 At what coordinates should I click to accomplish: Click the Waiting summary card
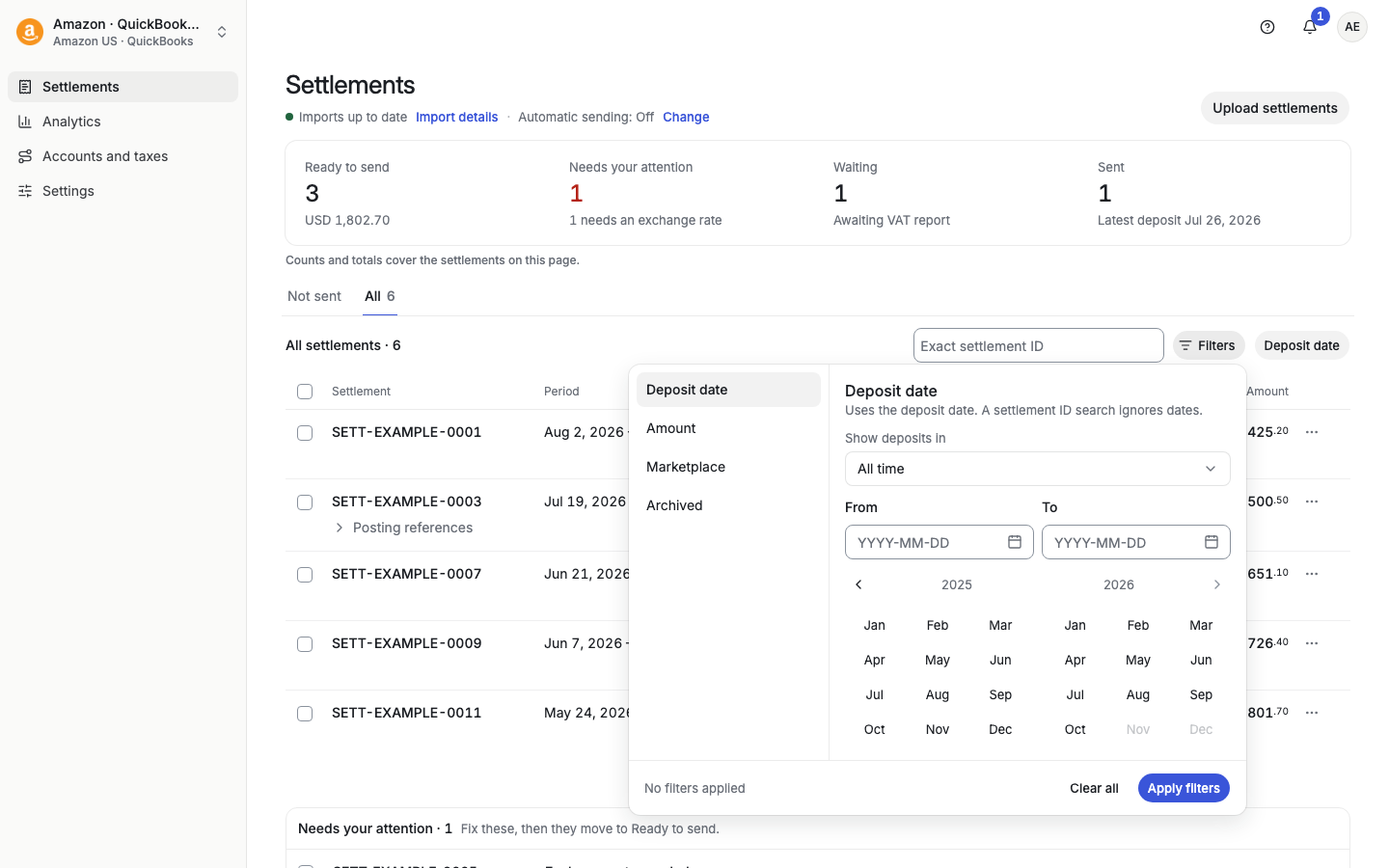[950, 193]
